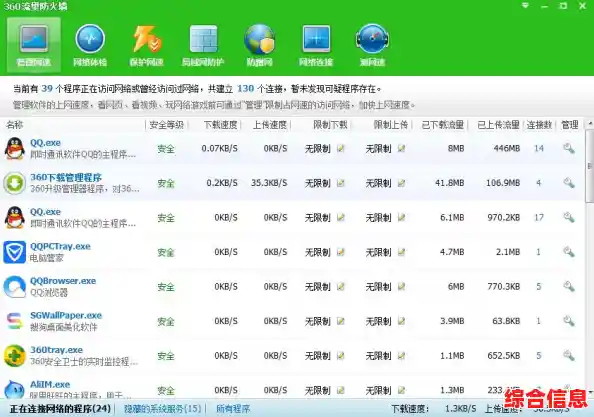Open the QQBrowser.exe name link
The image size is (594, 417).
point(63,281)
